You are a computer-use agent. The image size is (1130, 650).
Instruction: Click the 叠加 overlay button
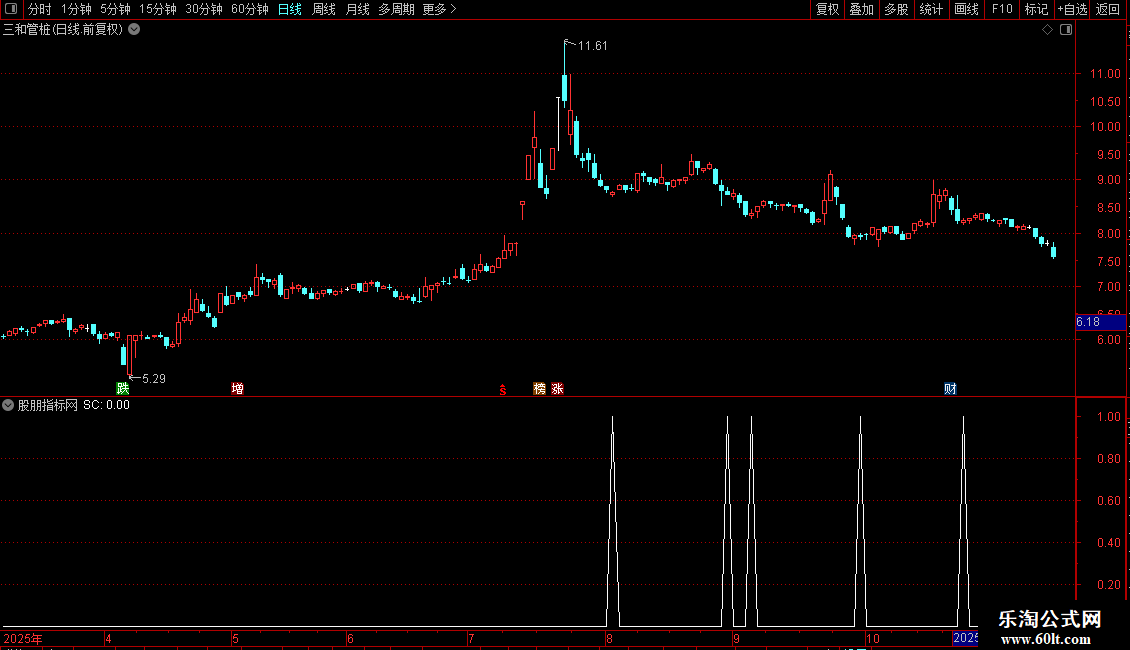861,9
